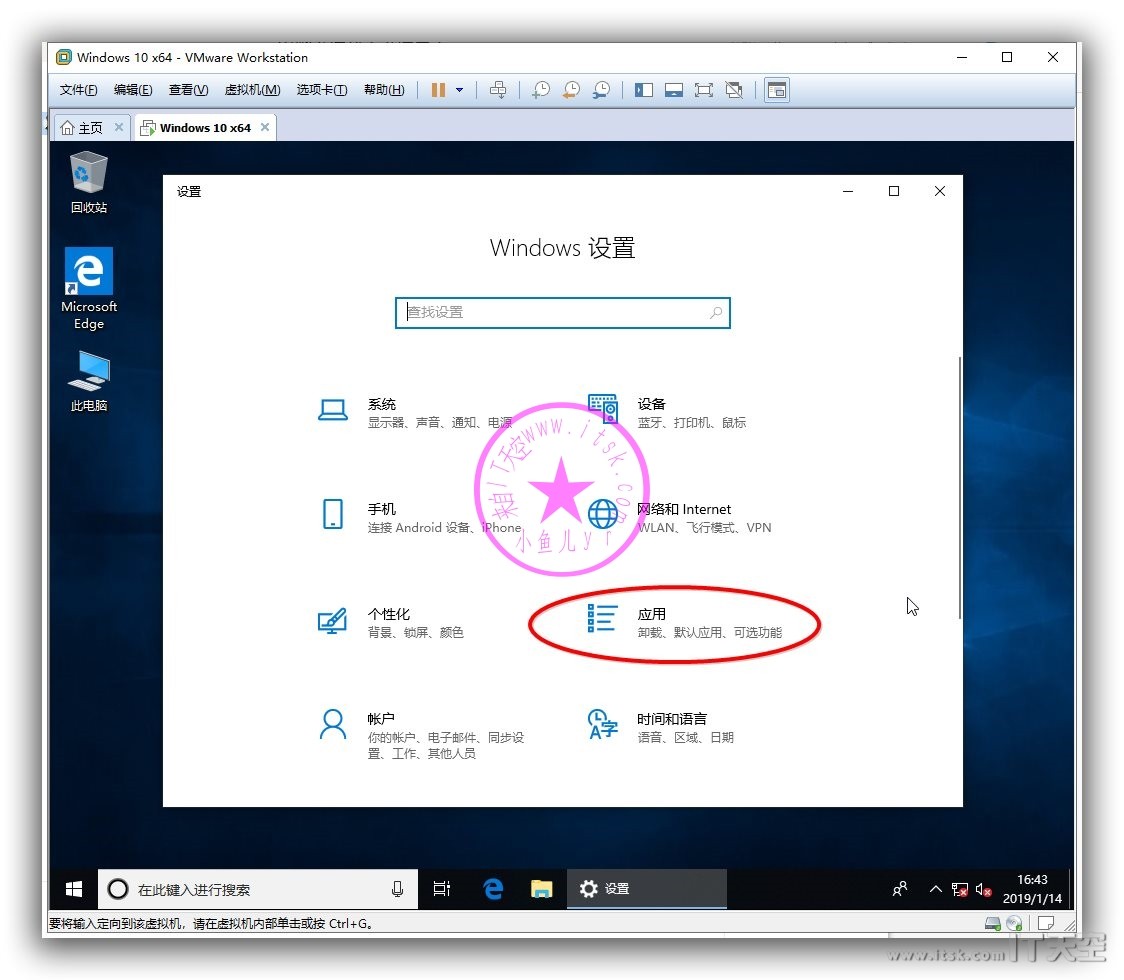The width and height of the screenshot is (1124, 980).
Task: Expand the hidden system tray icons
Action: (935, 889)
